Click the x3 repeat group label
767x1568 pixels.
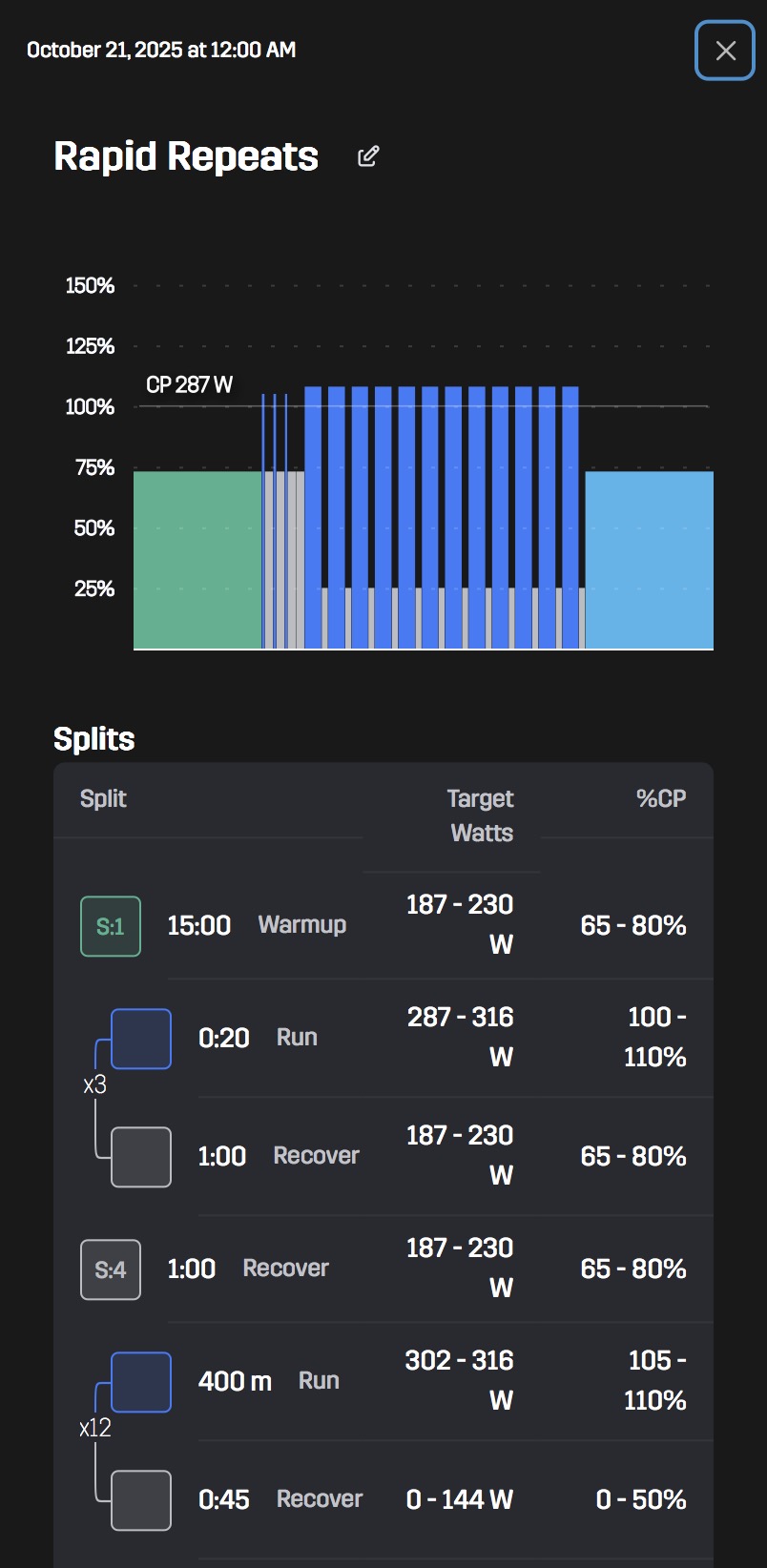94,1086
